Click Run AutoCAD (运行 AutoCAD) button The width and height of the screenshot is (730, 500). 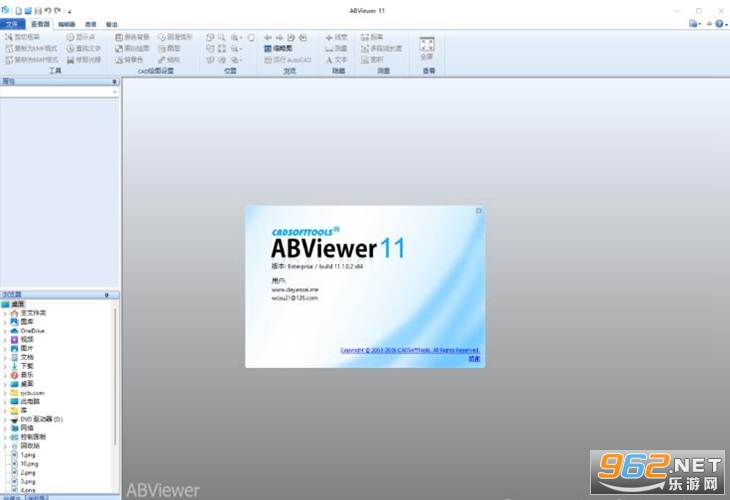click(288, 60)
